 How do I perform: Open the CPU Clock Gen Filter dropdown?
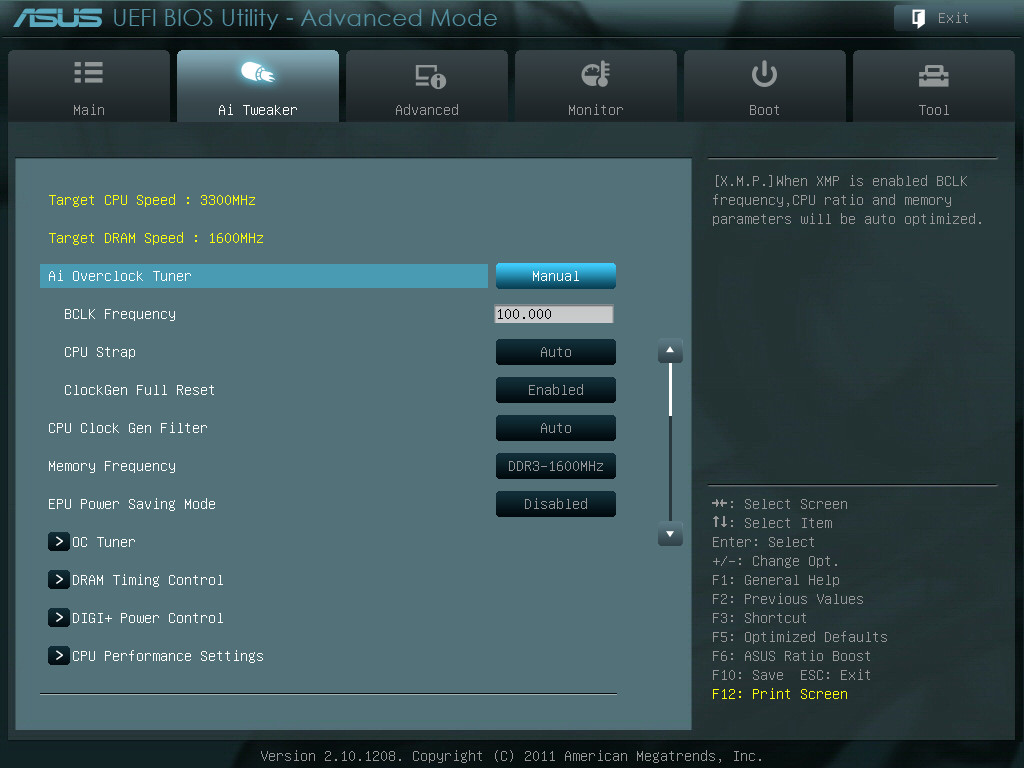tap(556, 428)
